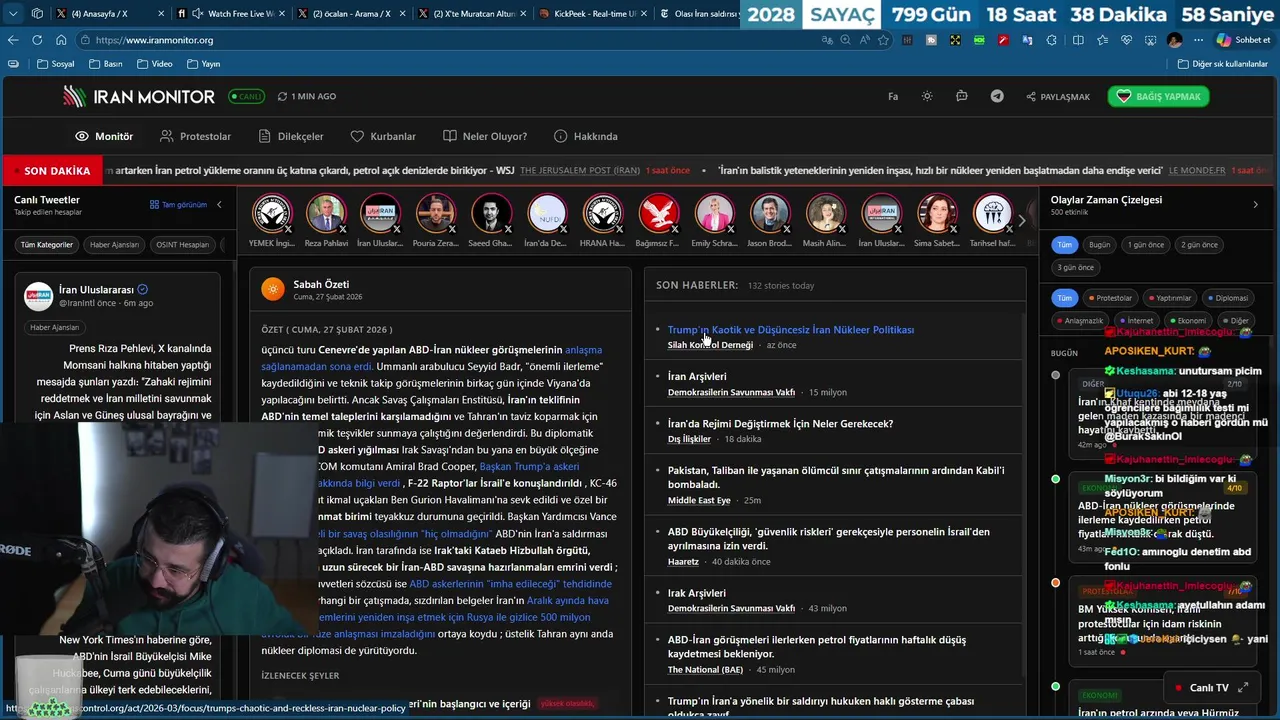Show more accounts with the avatar-row arrow
The height and width of the screenshot is (720, 1280).
click(x=1021, y=221)
